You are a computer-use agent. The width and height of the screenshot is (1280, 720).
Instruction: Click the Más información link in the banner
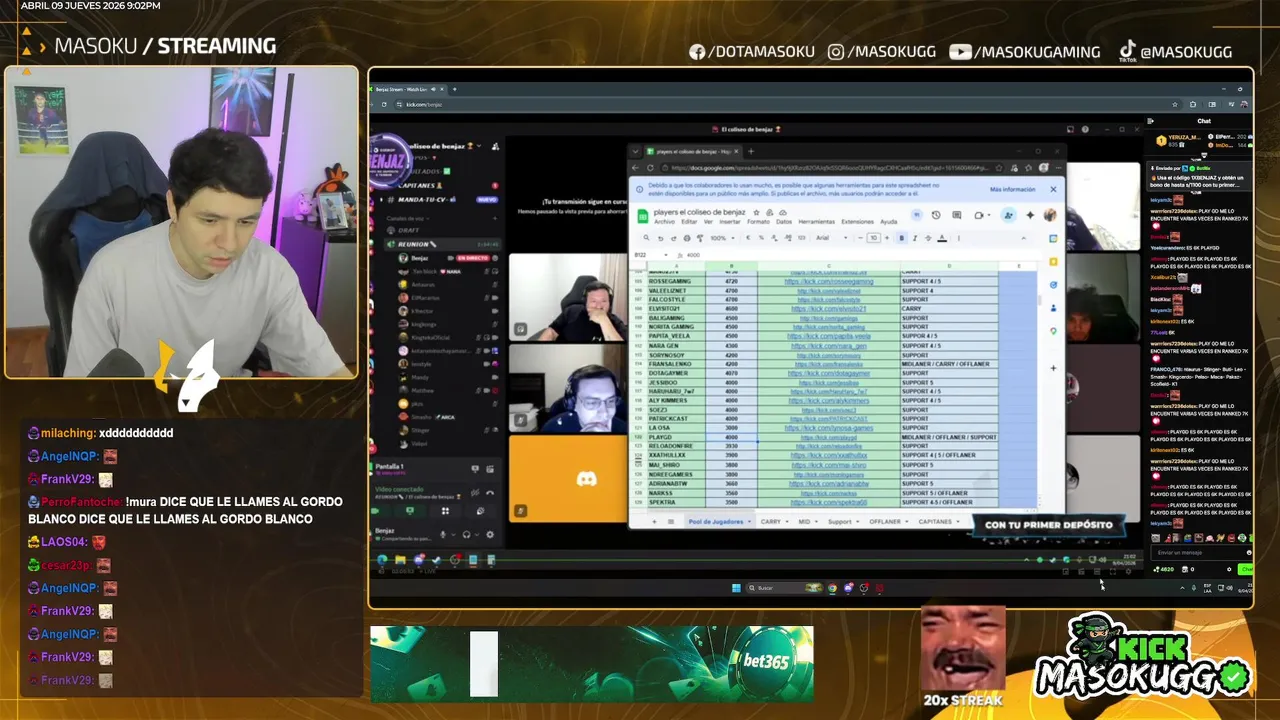tap(1012, 189)
